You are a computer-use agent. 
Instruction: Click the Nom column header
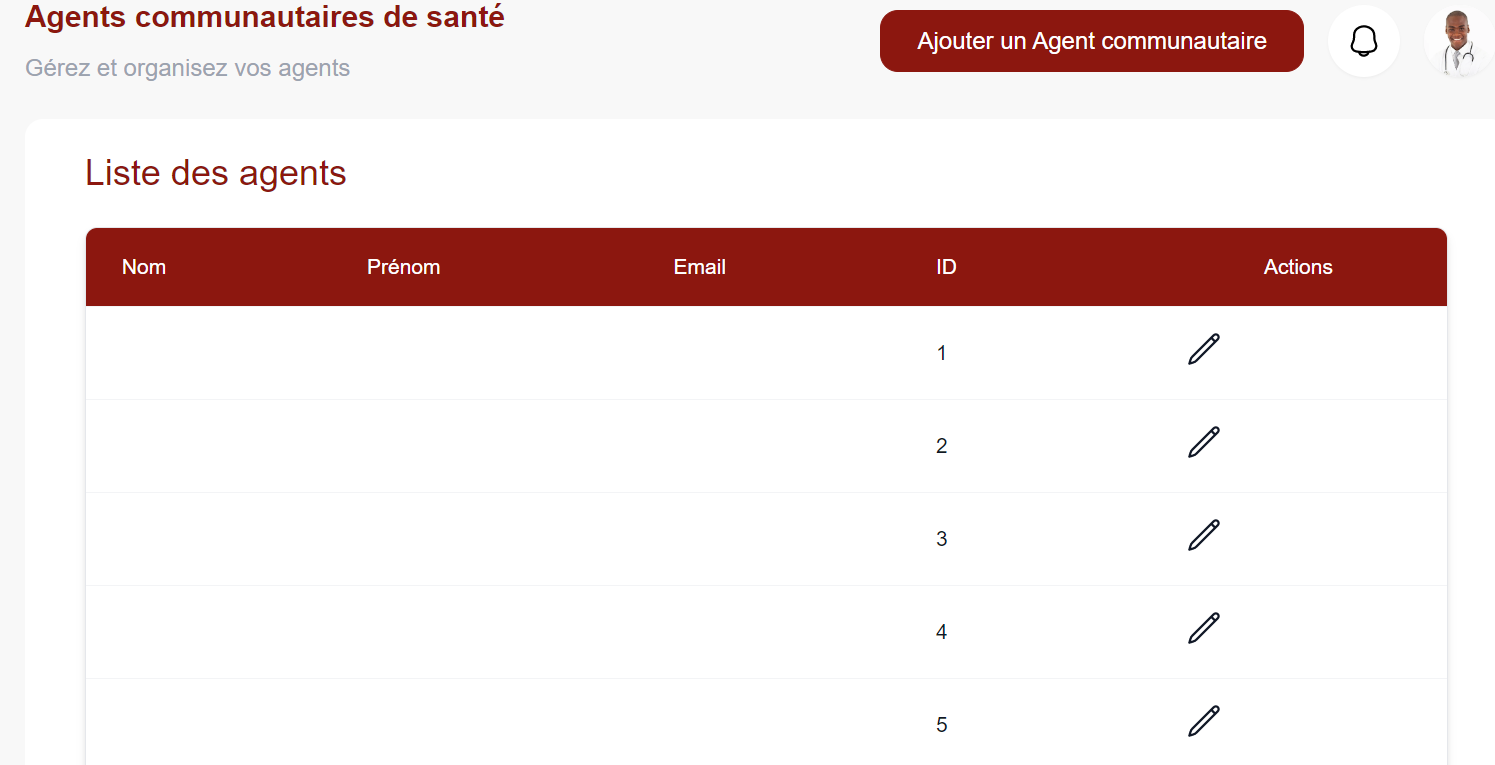(144, 267)
